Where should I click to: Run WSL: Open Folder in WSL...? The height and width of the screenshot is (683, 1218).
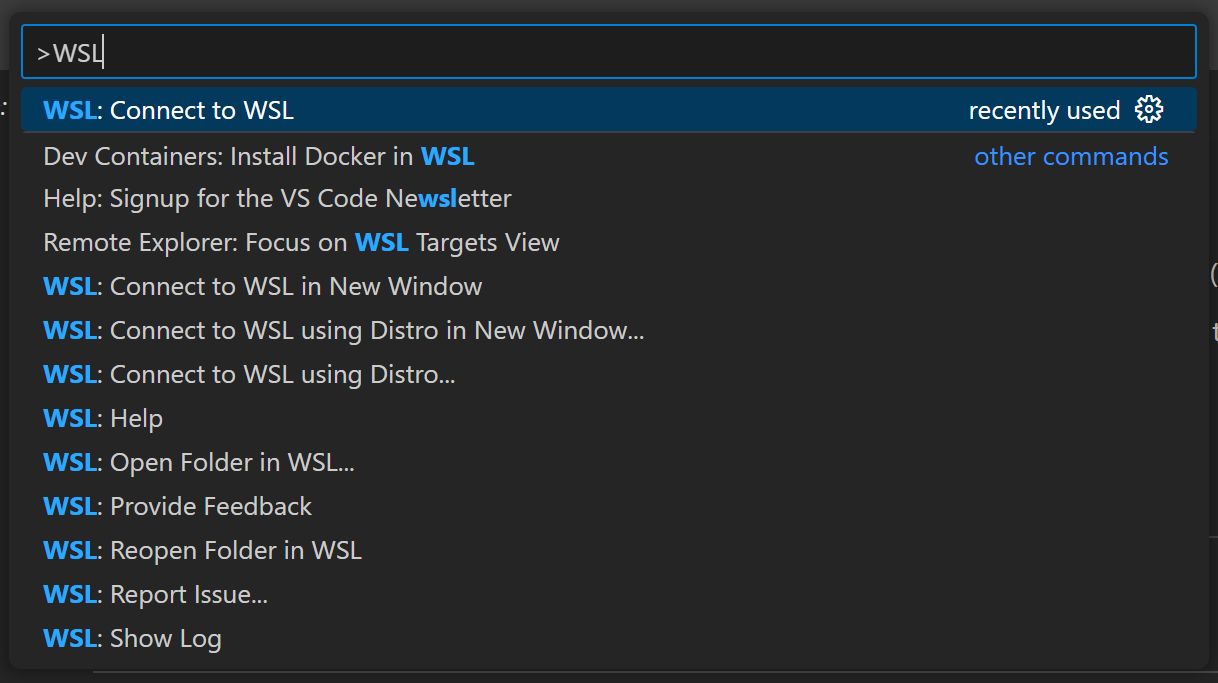tap(199, 463)
